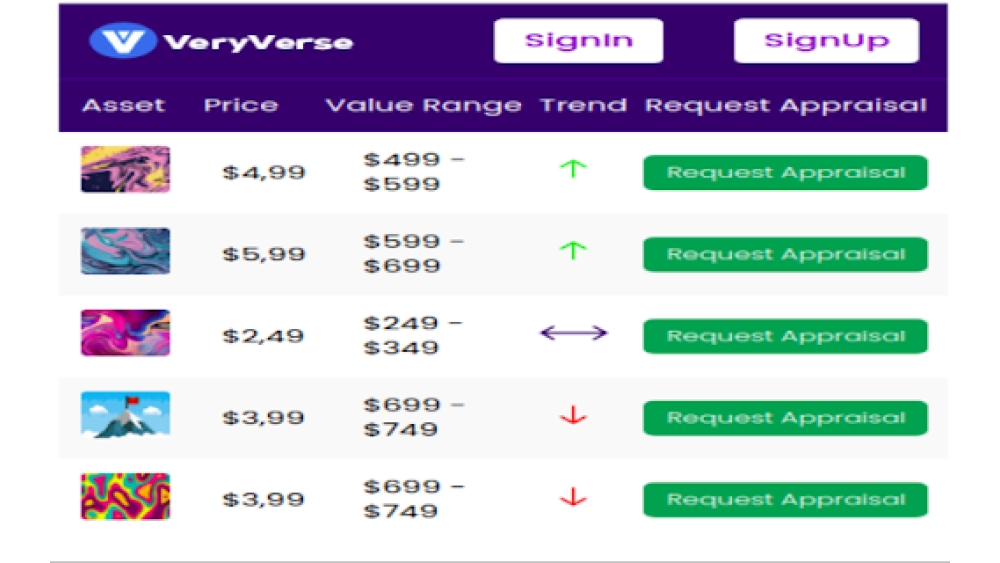The width and height of the screenshot is (1000, 563).
Task: Select the colorful psychedelic pattern thumbnail
Action: pyautogui.click(x=125, y=497)
